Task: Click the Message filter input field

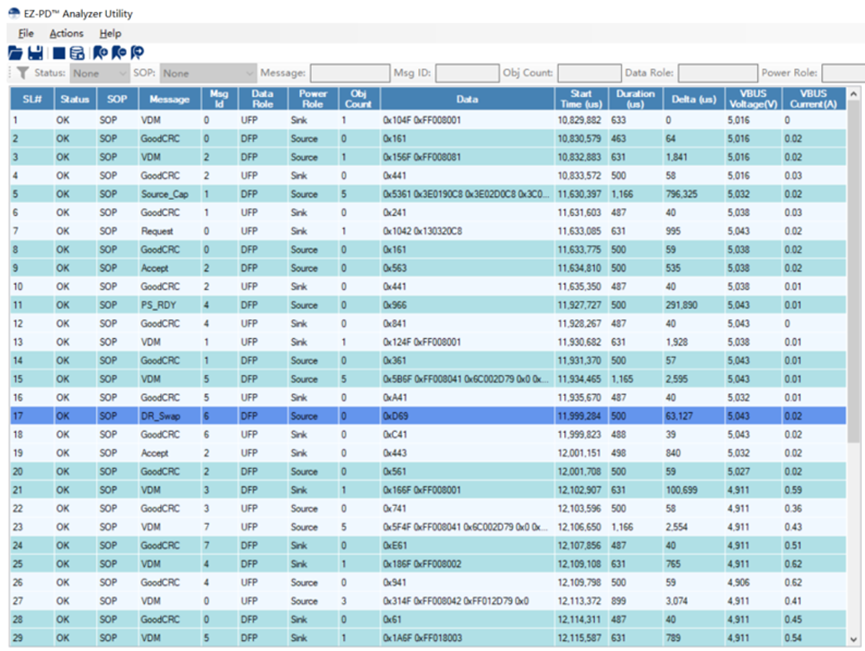Action: [350, 73]
